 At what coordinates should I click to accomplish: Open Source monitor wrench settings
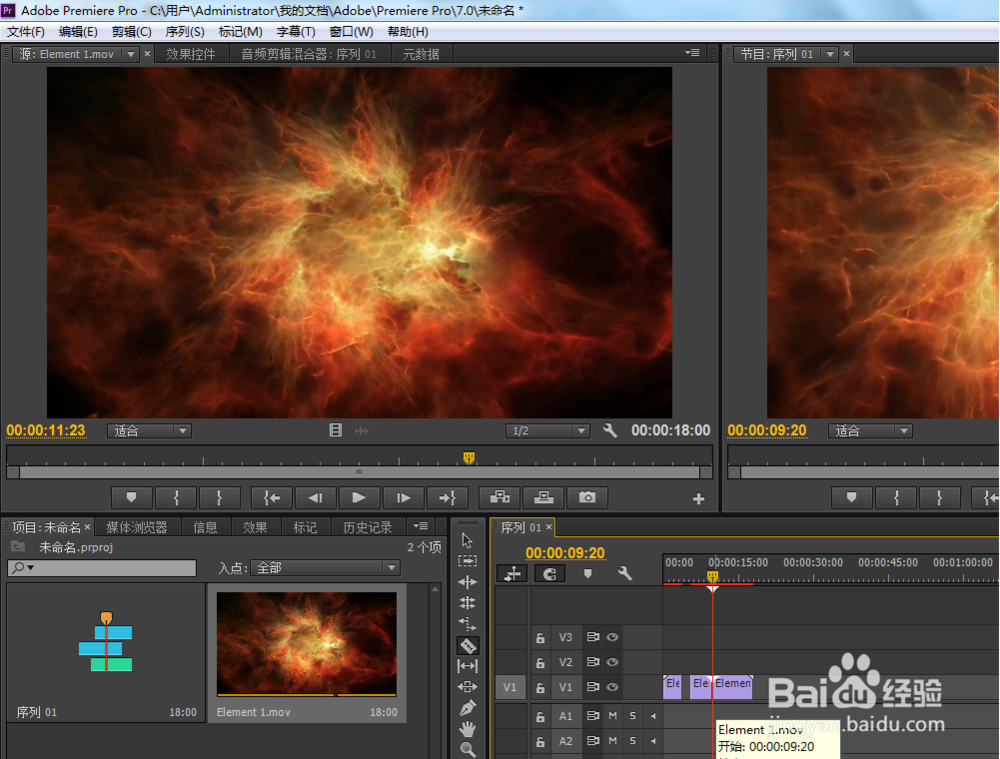(610, 431)
